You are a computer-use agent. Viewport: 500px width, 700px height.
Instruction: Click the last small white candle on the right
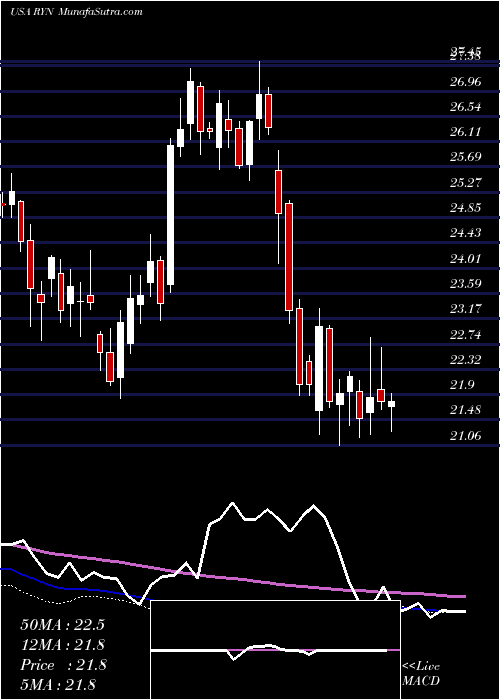392,404
